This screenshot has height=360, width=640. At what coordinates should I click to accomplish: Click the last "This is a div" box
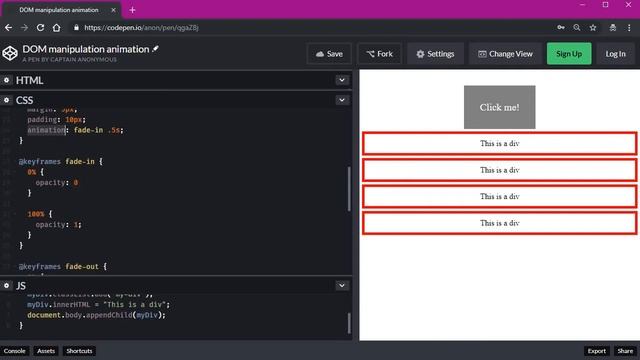(500, 223)
